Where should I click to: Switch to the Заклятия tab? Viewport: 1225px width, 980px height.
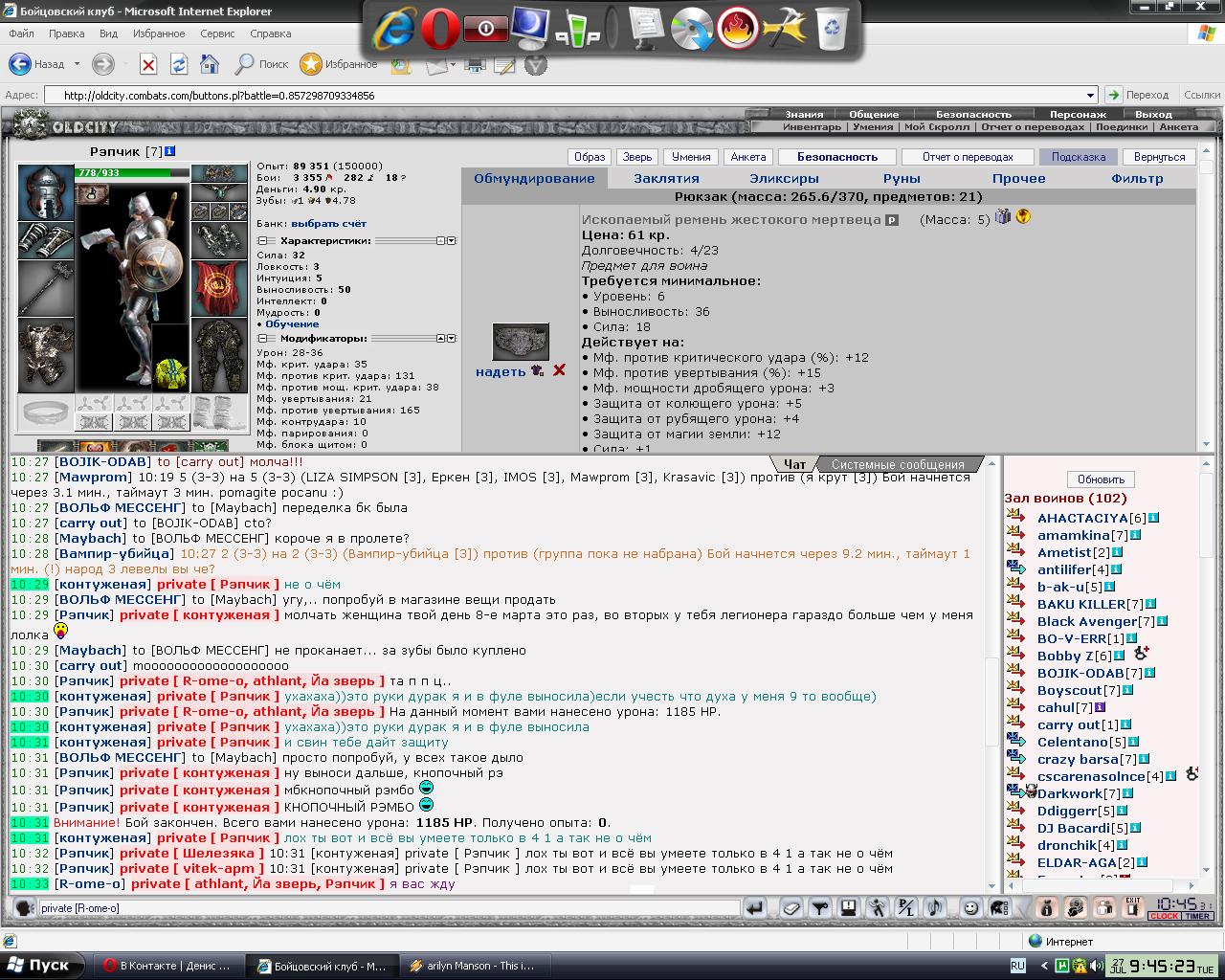666,178
